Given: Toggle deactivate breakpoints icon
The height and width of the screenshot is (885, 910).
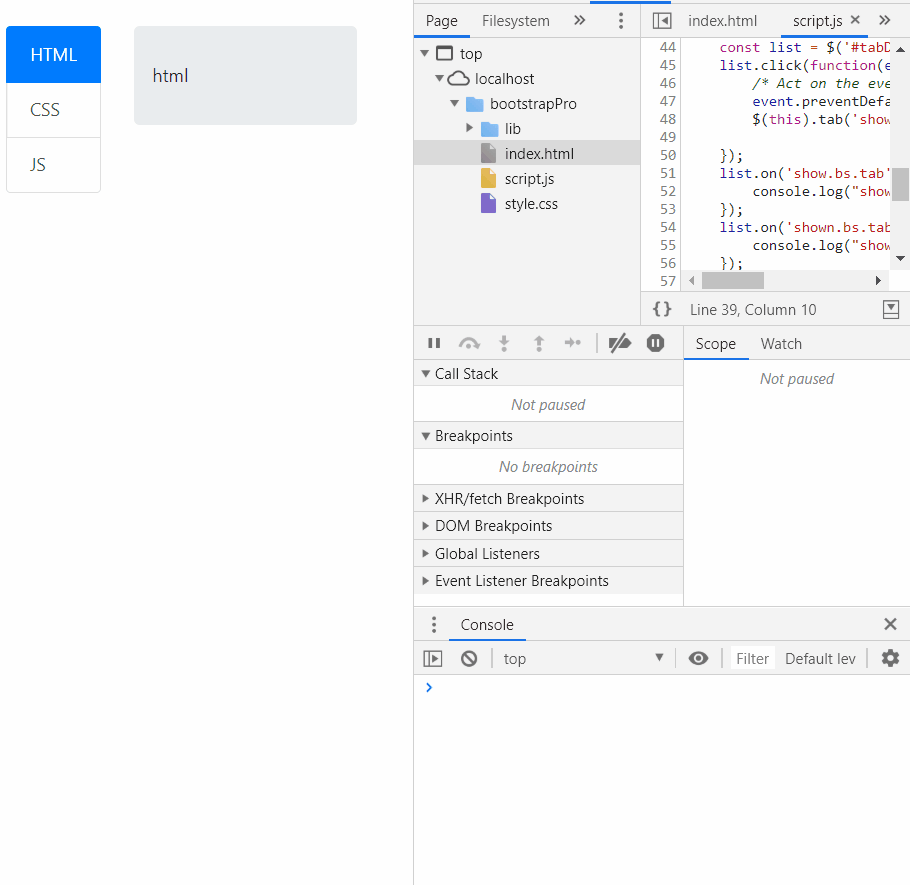Looking at the screenshot, I should (x=619, y=343).
